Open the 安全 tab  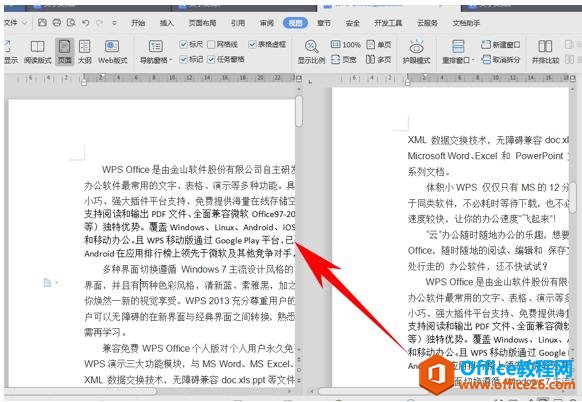pyautogui.click(x=353, y=23)
